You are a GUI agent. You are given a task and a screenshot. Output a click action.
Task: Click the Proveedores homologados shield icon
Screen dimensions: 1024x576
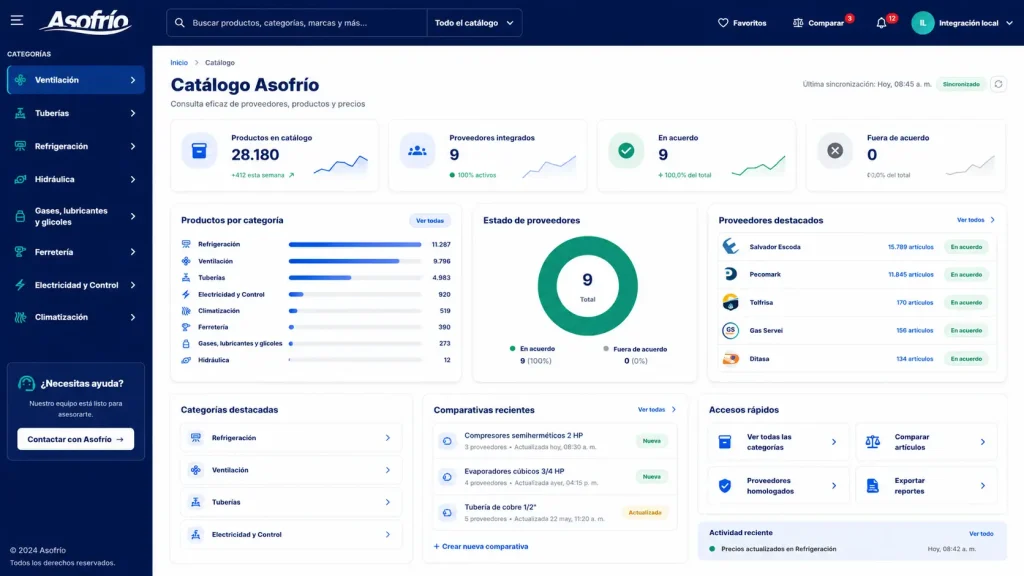[725, 486]
